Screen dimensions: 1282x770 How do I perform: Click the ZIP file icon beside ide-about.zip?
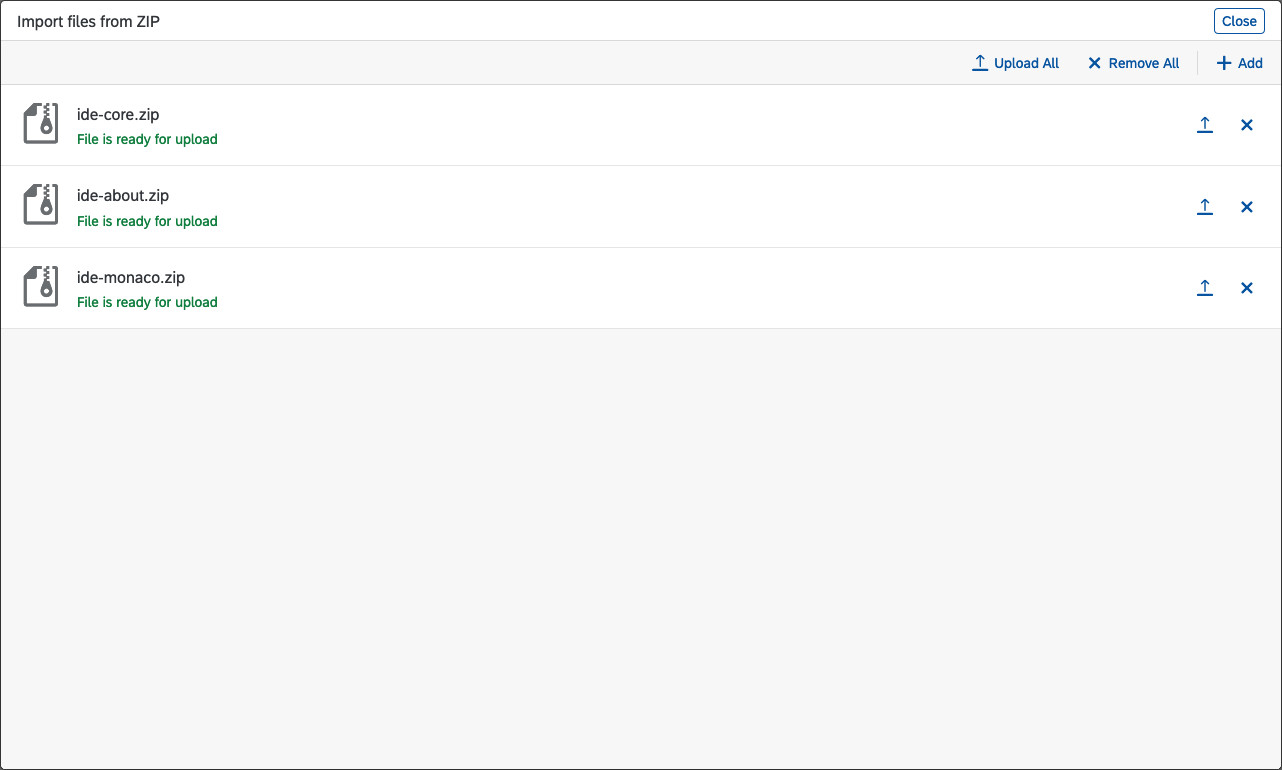coord(40,205)
